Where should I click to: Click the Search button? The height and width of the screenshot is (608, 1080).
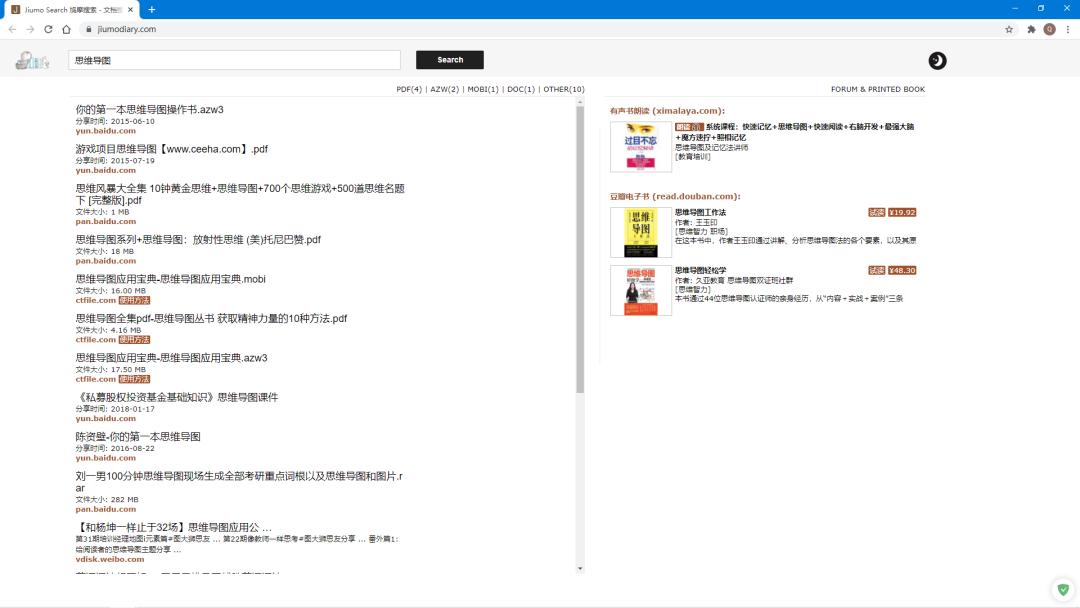coord(449,60)
